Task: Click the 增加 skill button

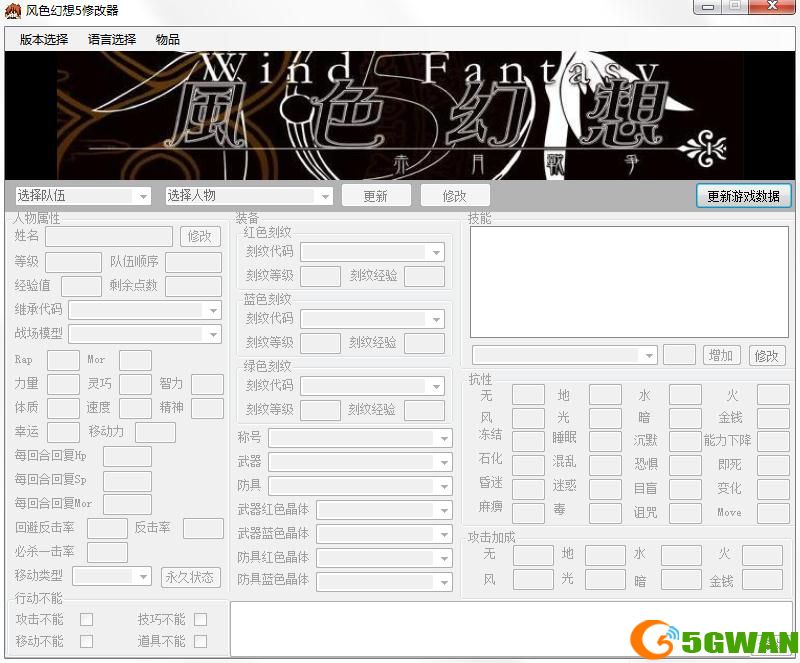Action: pos(721,355)
